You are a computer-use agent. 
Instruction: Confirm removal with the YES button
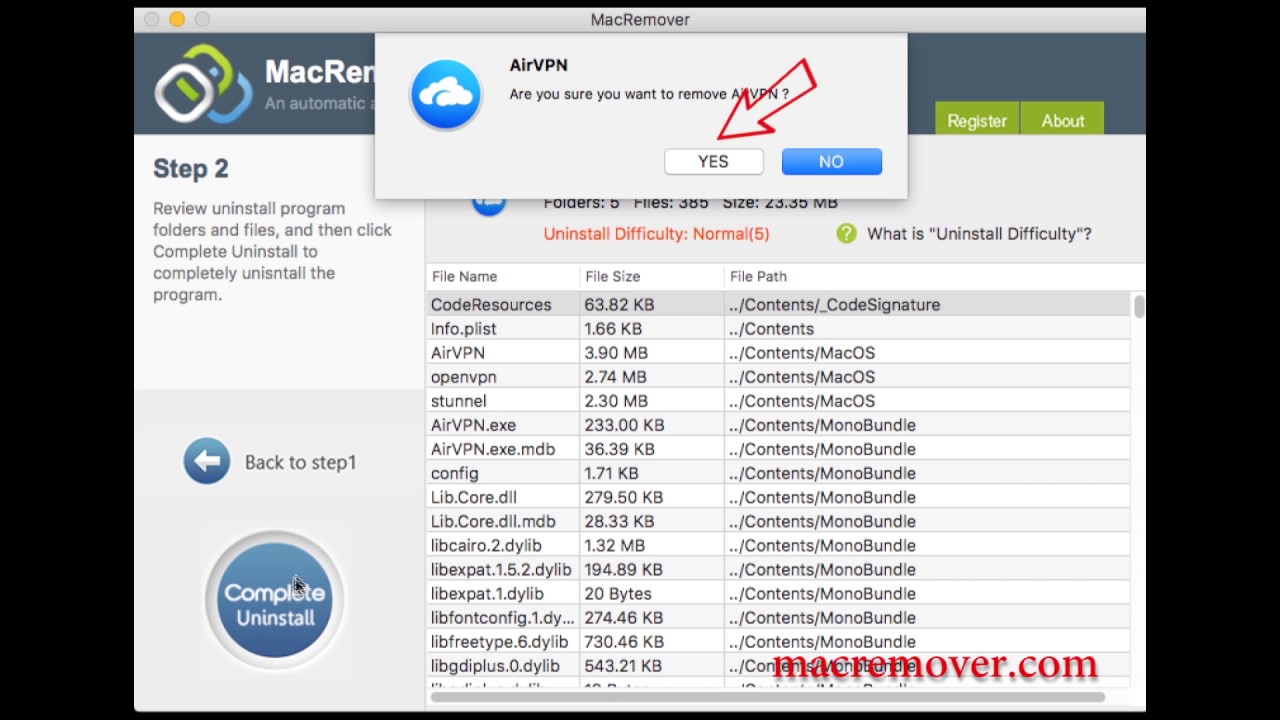pos(713,161)
